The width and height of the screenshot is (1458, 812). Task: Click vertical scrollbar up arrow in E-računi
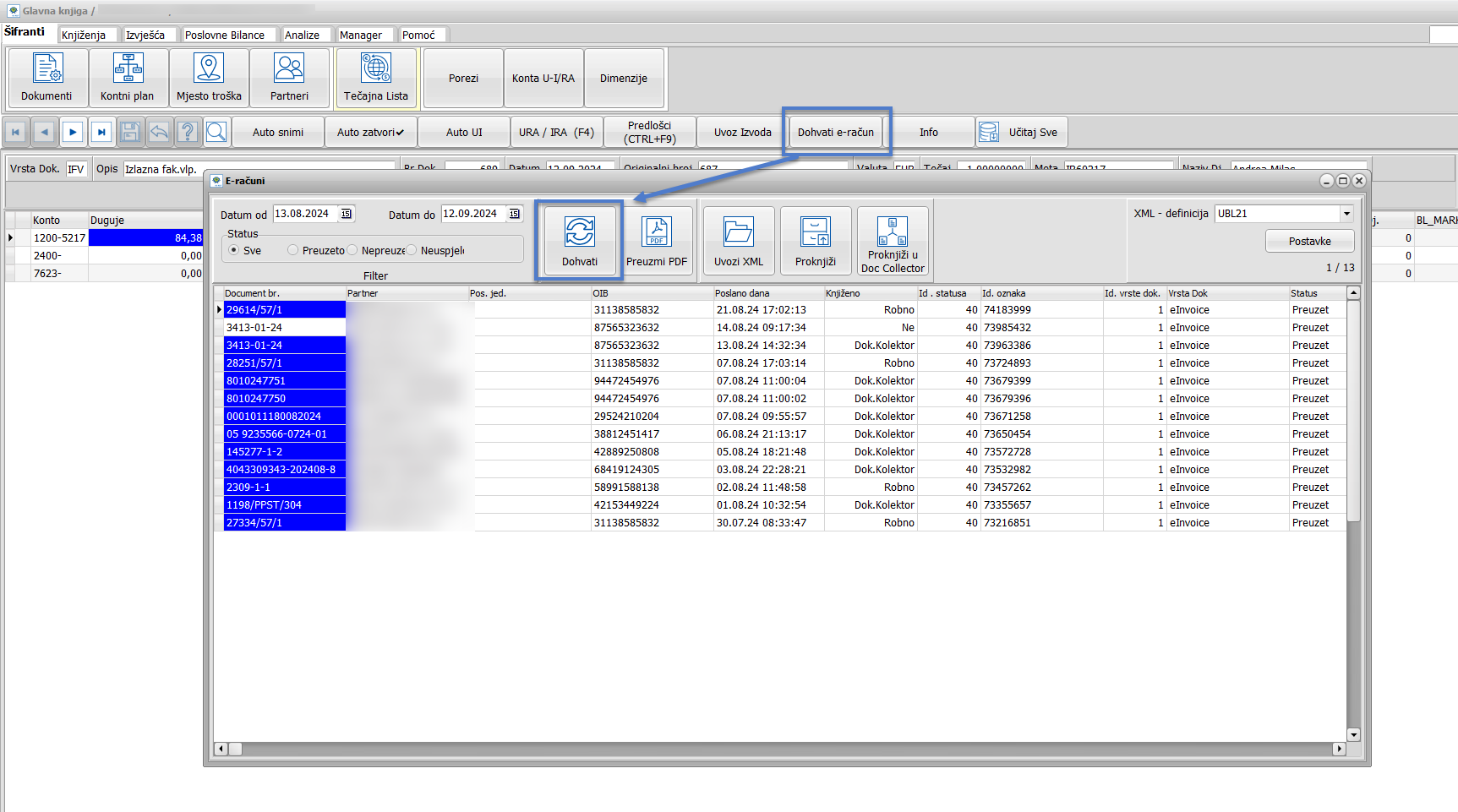coord(1353,293)
